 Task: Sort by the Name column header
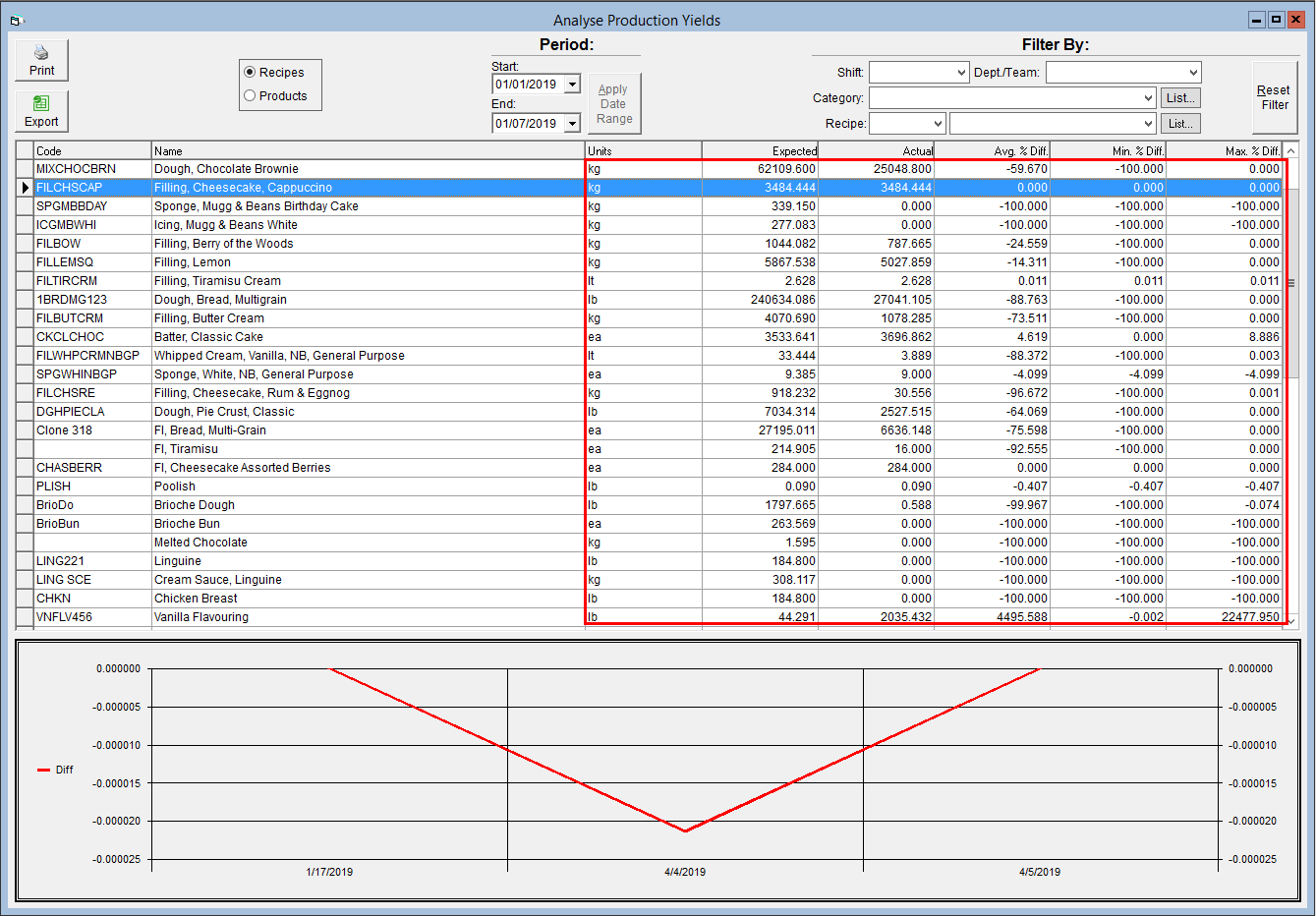tap(368, 150)
